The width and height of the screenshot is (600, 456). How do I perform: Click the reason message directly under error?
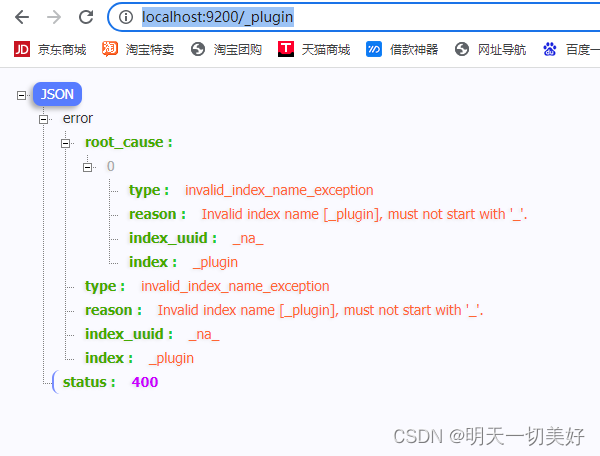coord(320,311)
